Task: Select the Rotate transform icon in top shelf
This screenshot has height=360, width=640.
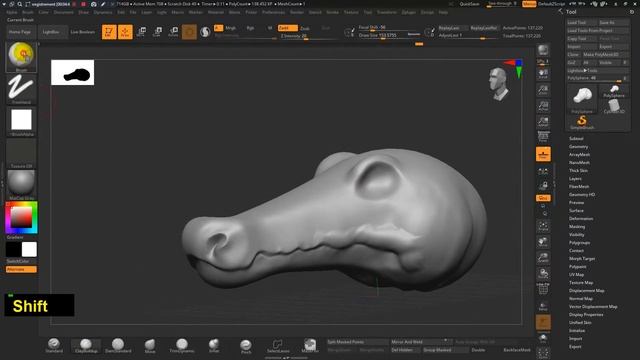Action: point(173,32)
